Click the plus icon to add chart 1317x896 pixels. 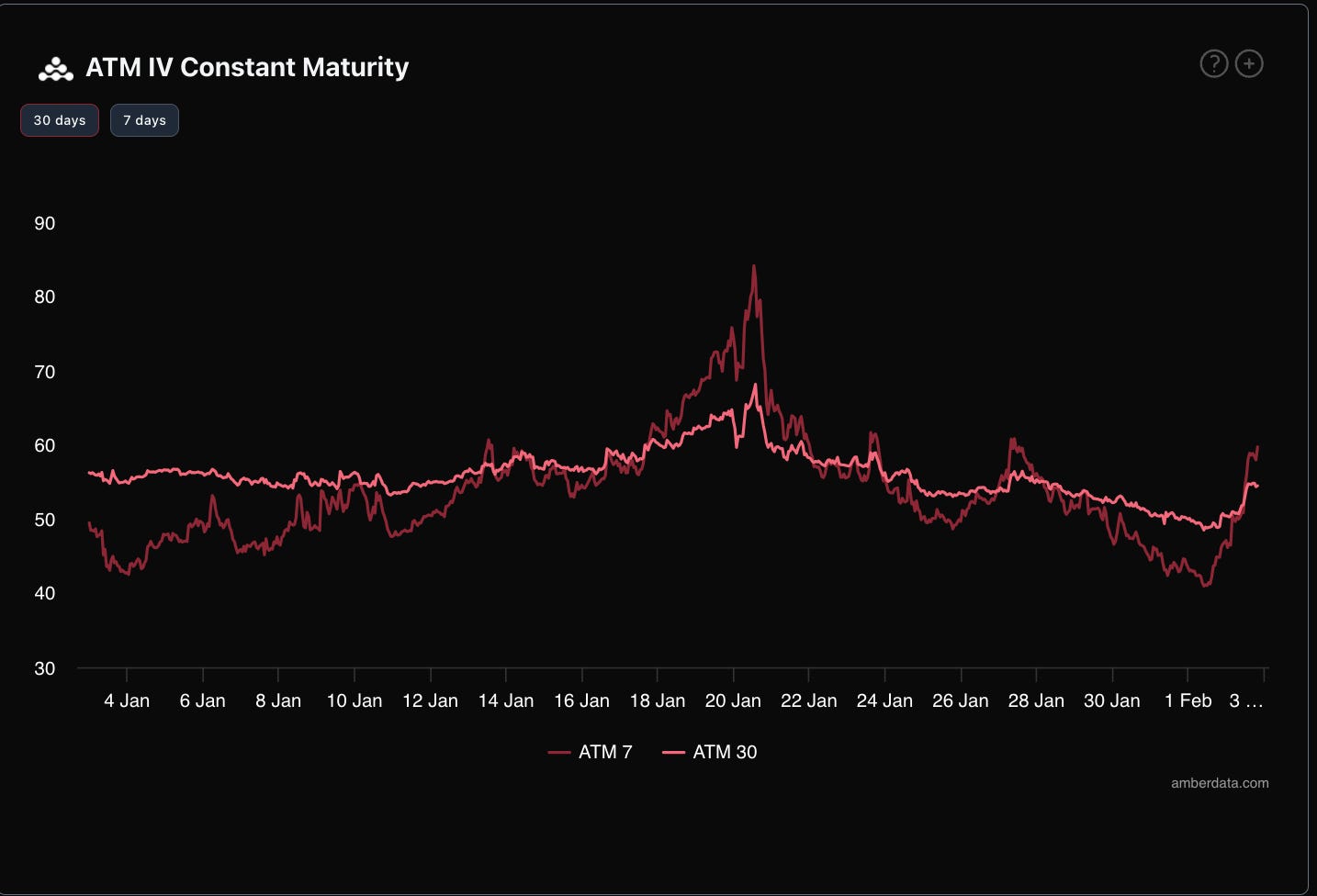click(x=1249, y=63)
